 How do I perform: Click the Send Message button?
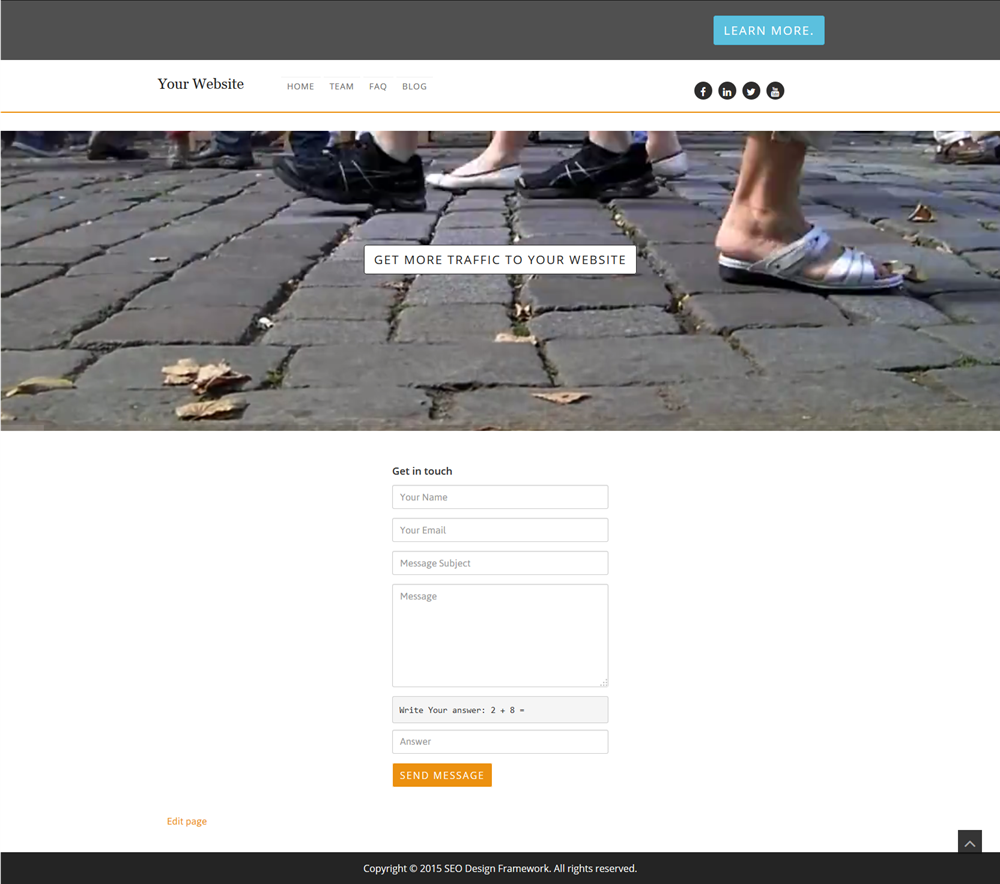click(x=442, y=775)
